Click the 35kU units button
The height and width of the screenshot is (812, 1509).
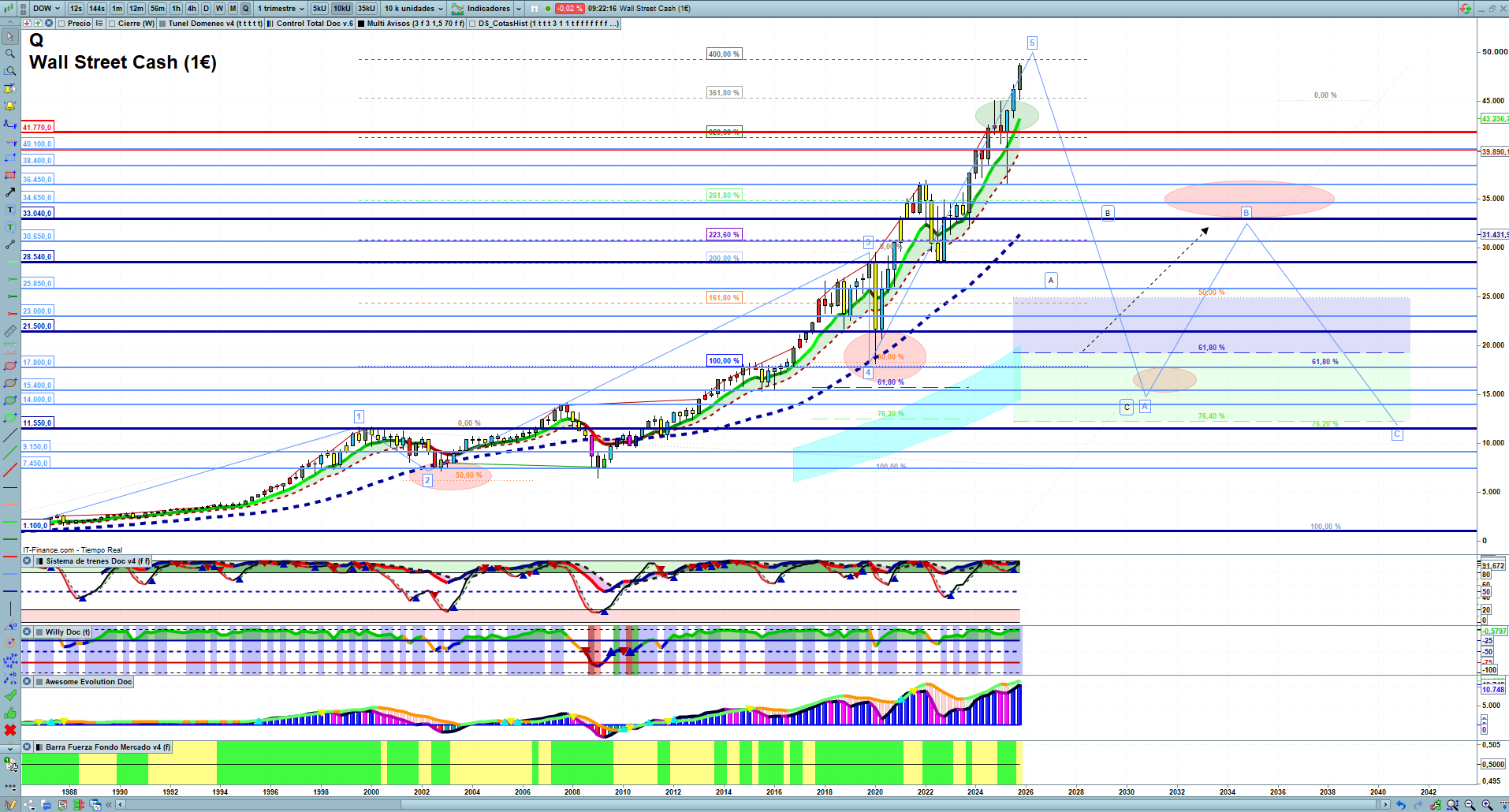click(x=367, y=9)
